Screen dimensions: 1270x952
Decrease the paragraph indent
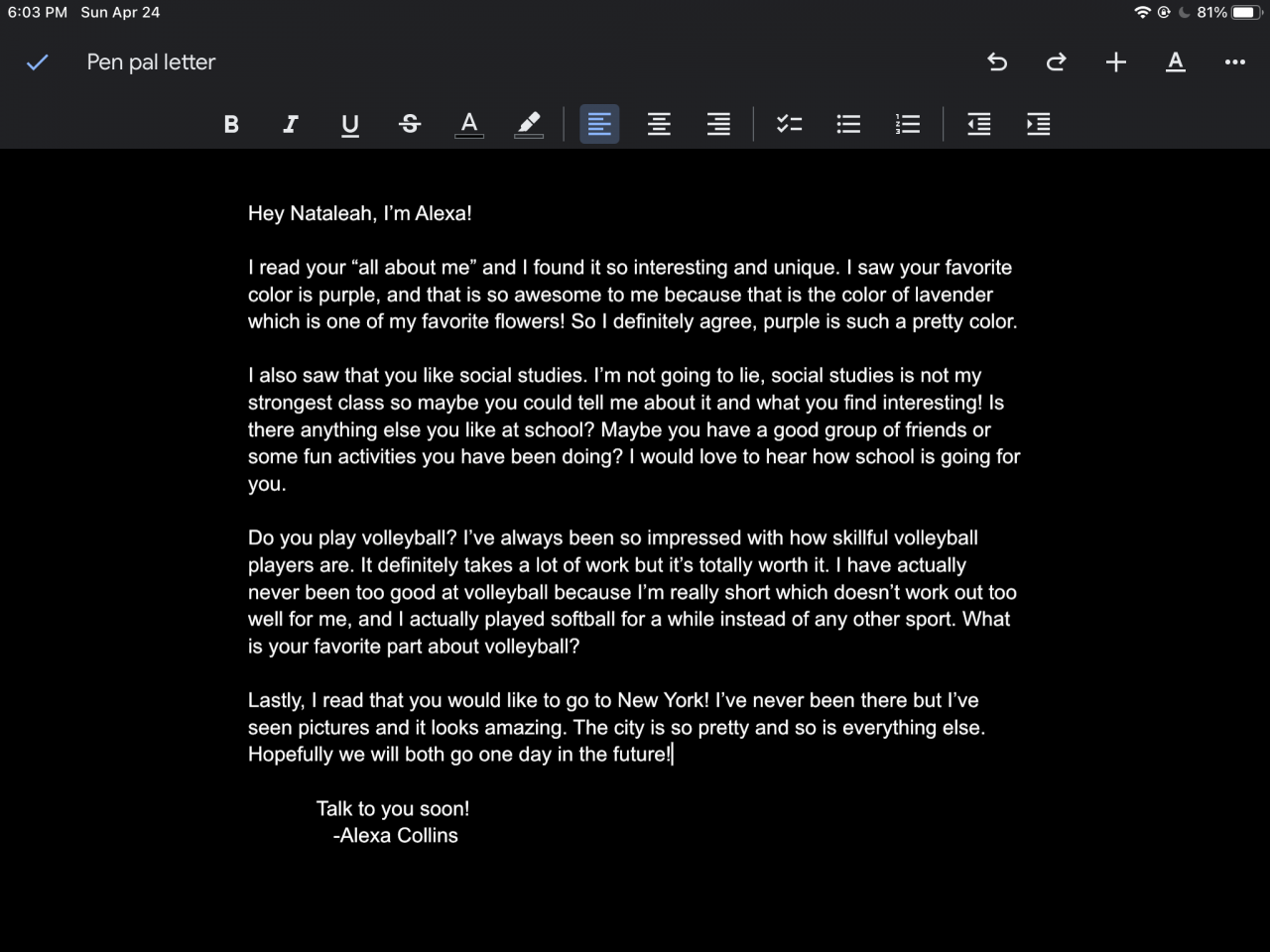(979, 124)
